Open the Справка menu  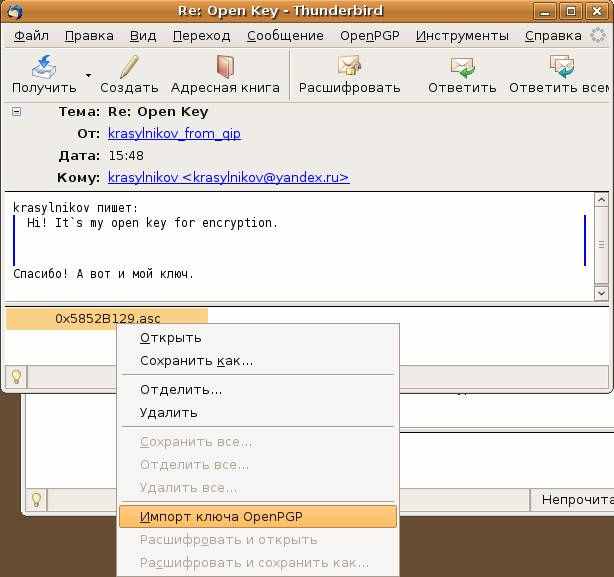click(553, 36)
